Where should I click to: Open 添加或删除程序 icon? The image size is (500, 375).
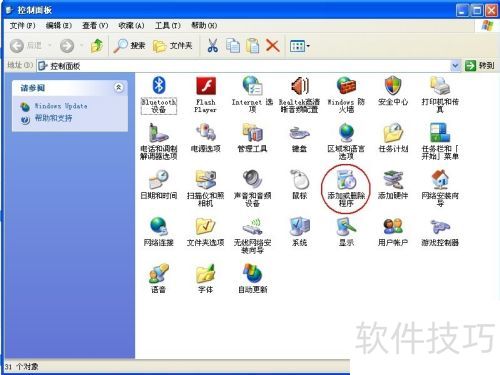(x=346, y=188)
